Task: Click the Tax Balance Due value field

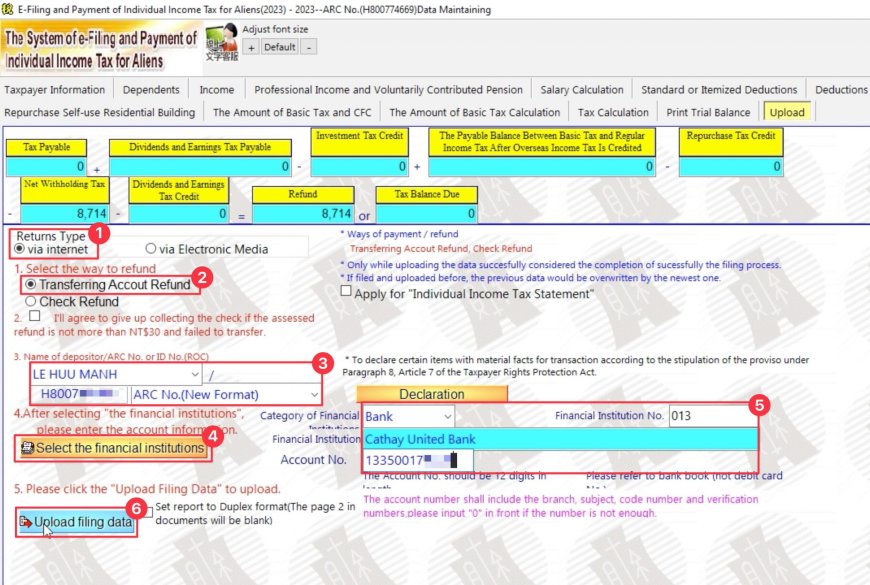Action: [427, 214]
